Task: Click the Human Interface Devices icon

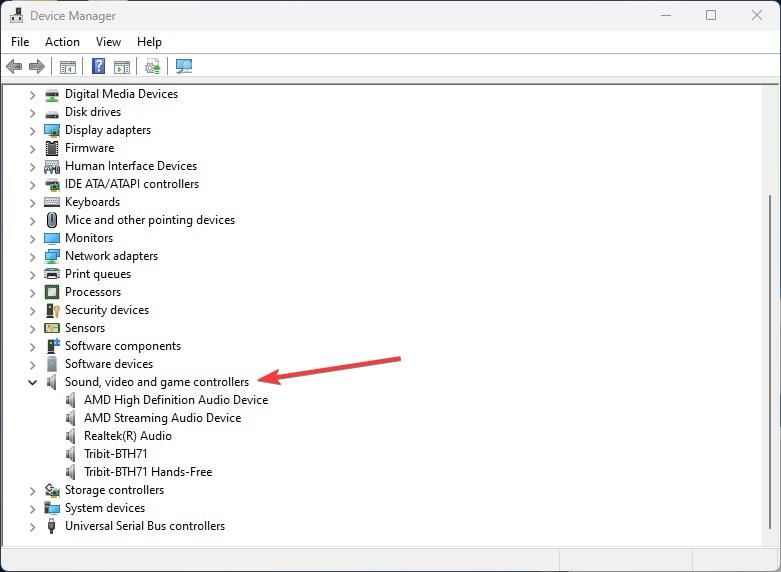Action: tap(52, 166)
